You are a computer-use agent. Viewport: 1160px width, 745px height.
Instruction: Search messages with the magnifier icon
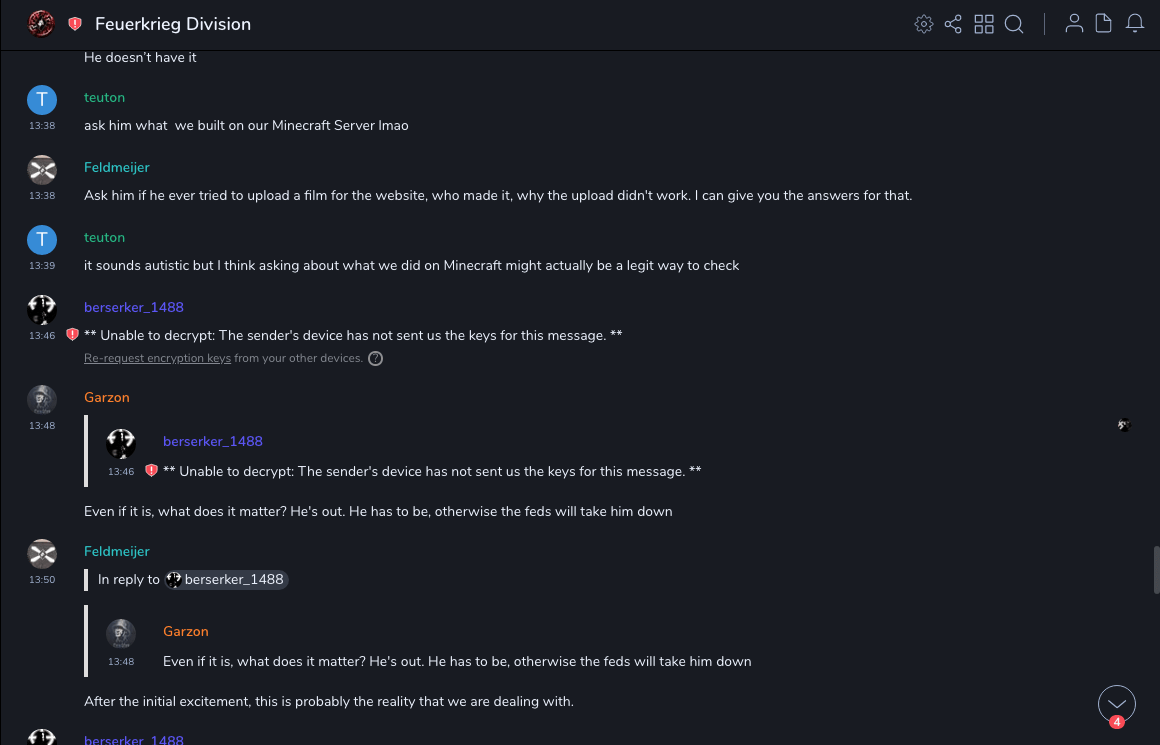(1014, 24)
